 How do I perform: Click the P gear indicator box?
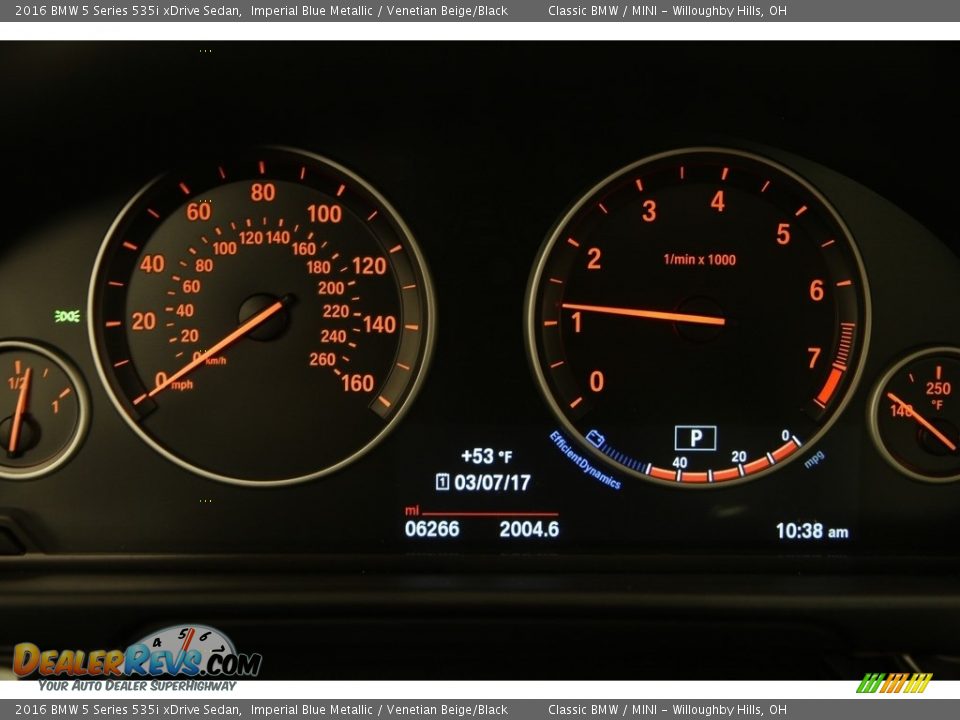coord(695,438)
